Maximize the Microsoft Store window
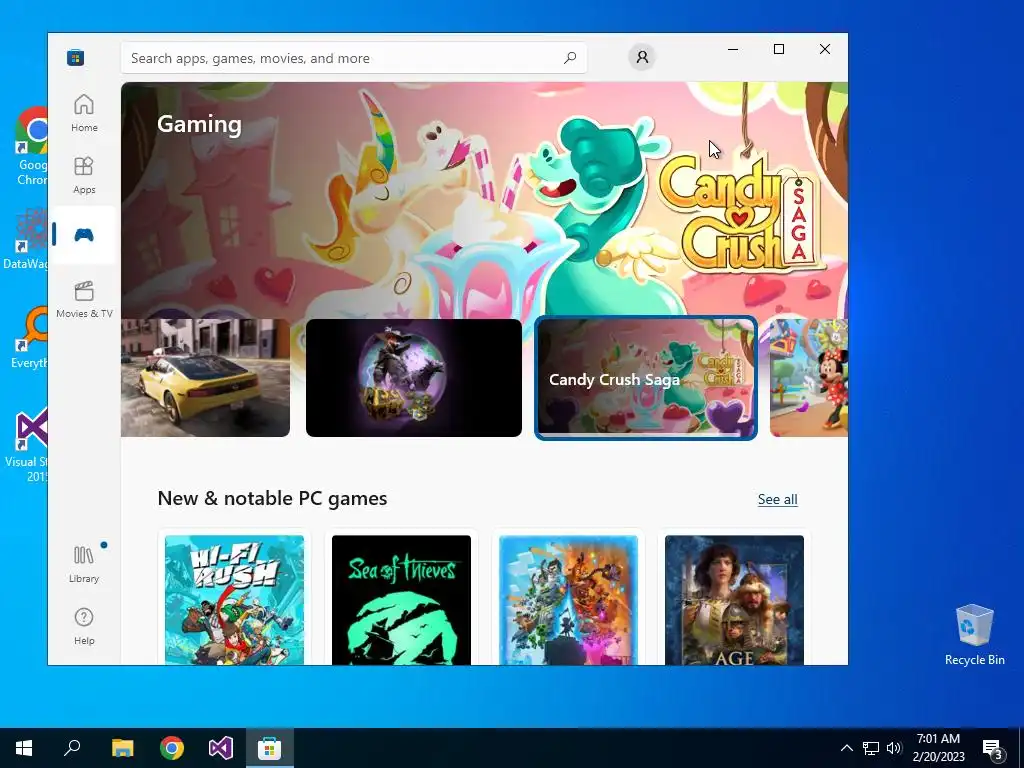This screenshot has width=1024, height=768. point(778,49)
